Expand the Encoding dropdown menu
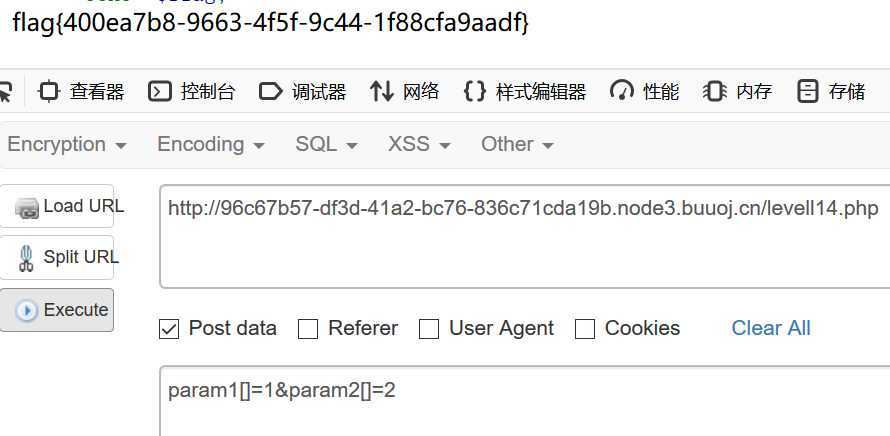The image size is (890, 436). 211,144
